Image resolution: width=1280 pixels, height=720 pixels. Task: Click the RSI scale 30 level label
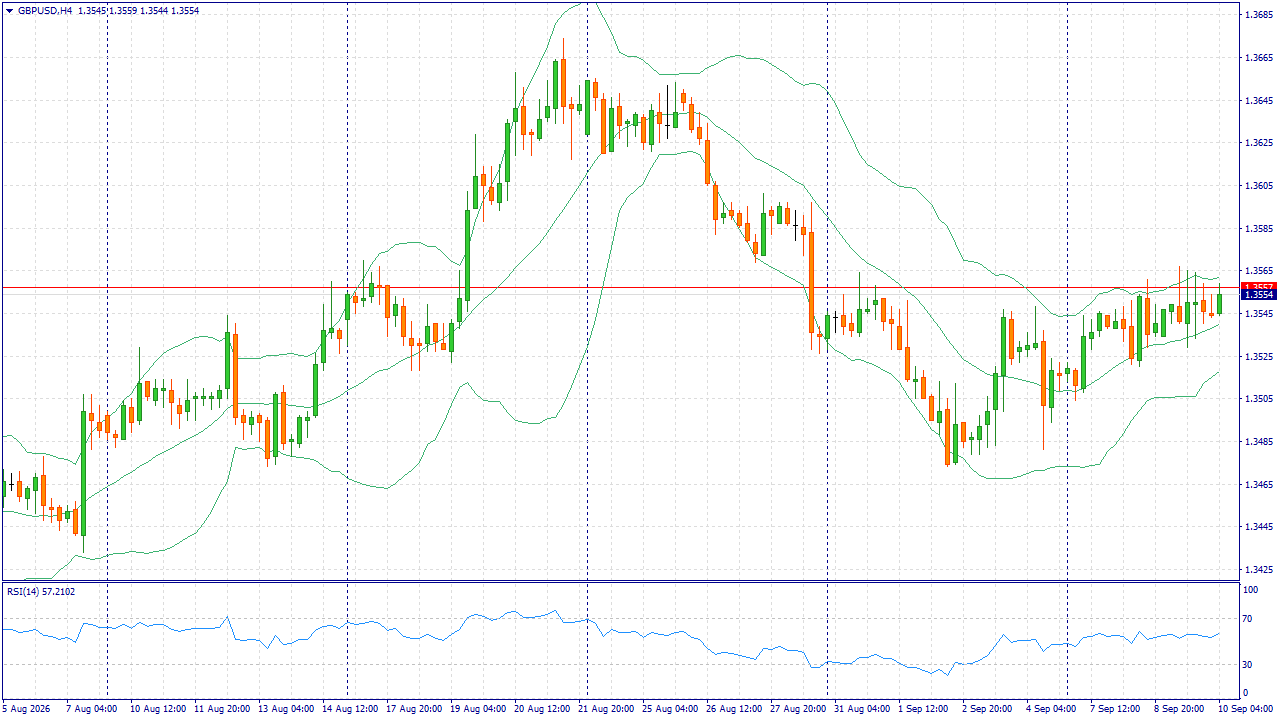(1248, 664)
